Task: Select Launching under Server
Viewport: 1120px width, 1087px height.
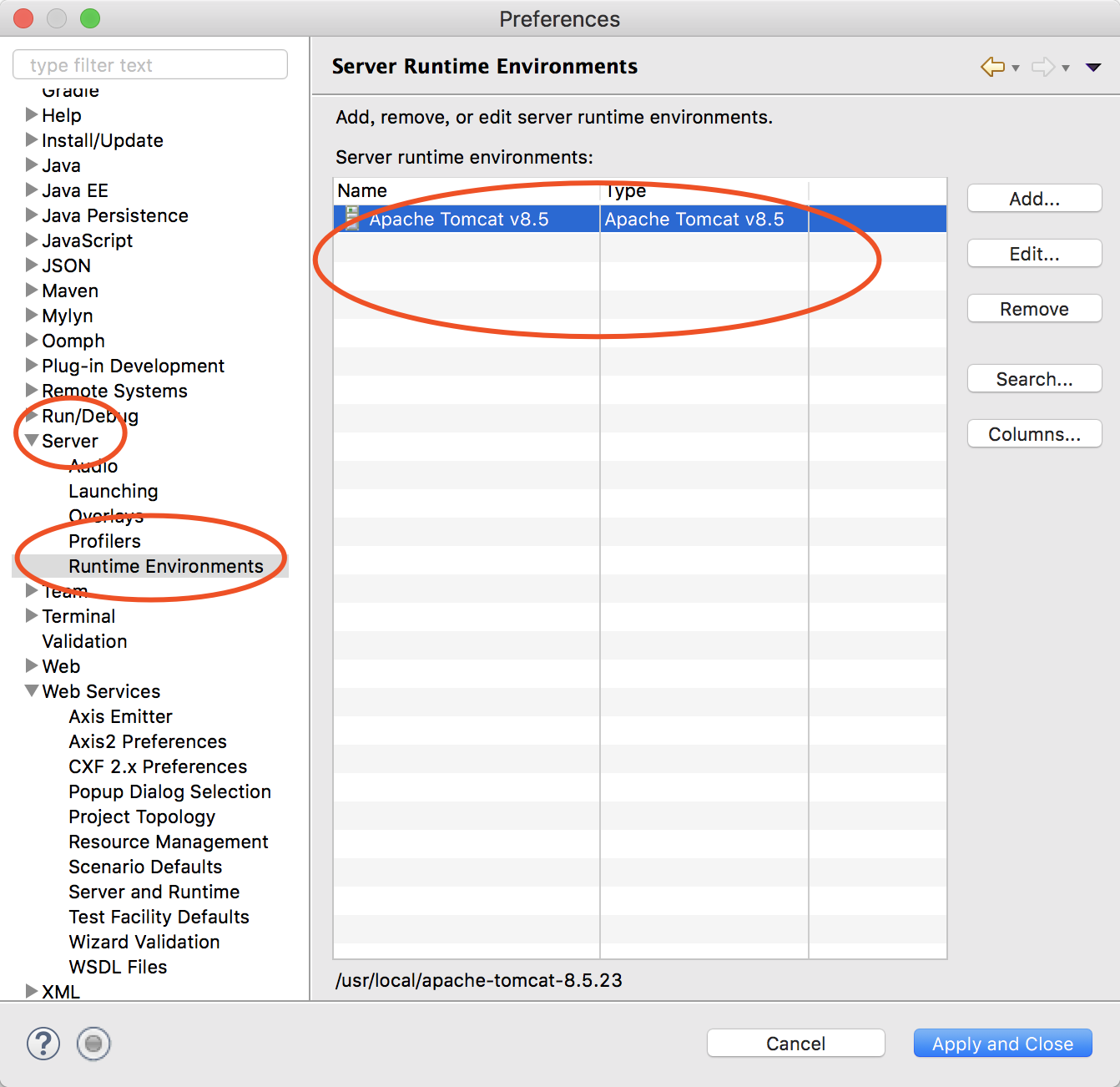Action: pos(114,491)
